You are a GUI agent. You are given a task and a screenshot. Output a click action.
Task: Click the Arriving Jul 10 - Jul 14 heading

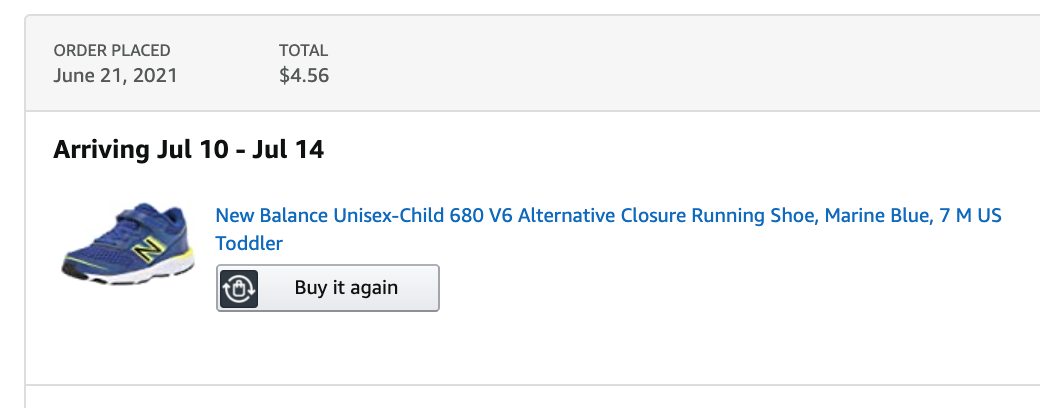coord(188,149)
